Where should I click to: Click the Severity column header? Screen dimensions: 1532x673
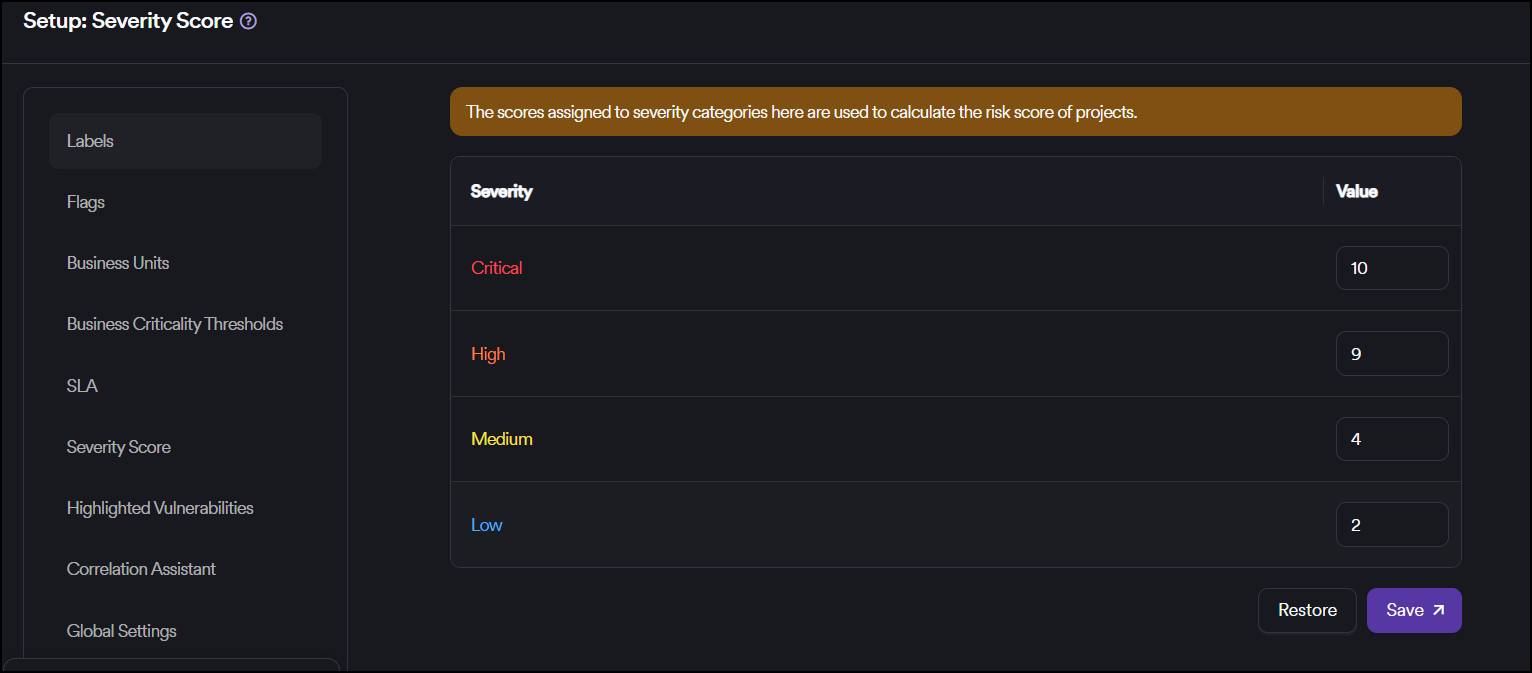click(502, 191)
